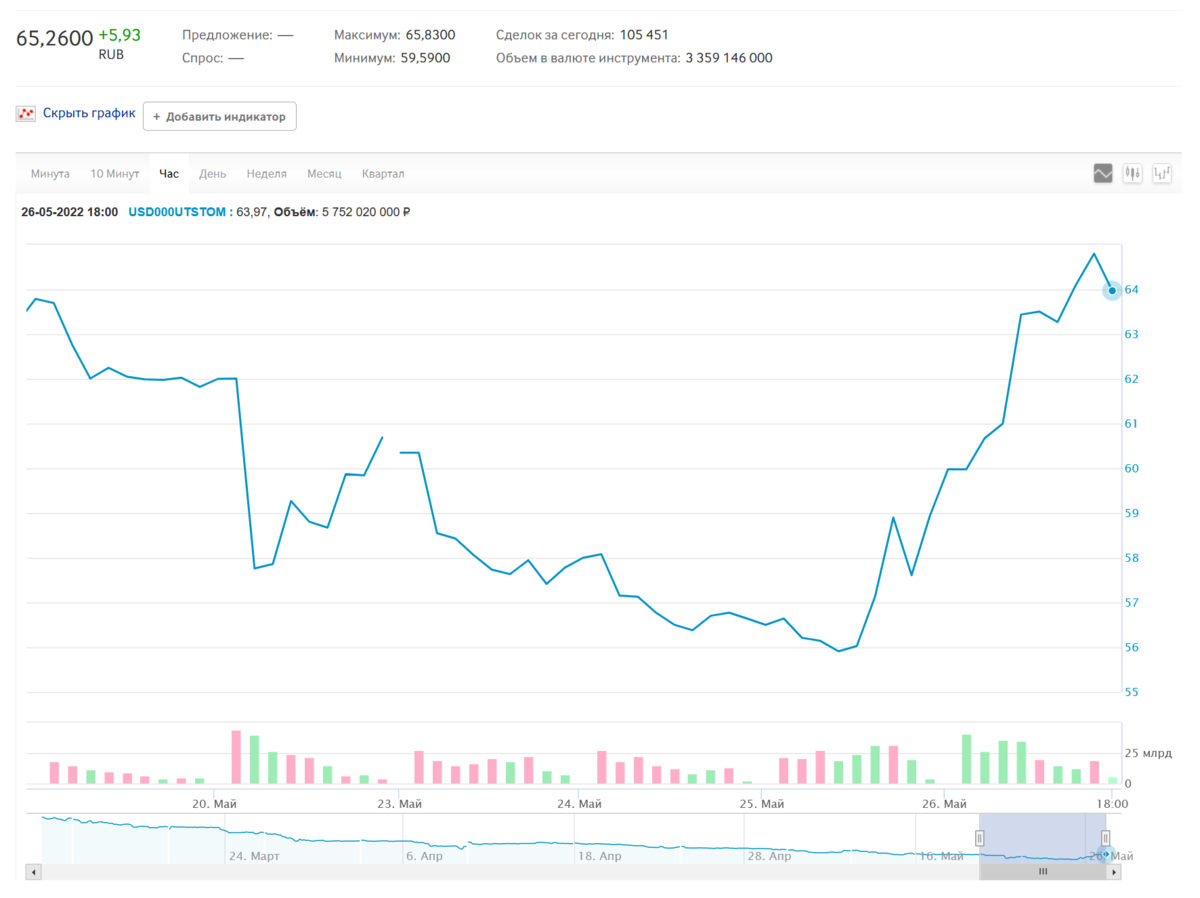Viewport: 1200px width, 898px height.
Task: Click the 64 price axis label
Action: coord(1132,290)
